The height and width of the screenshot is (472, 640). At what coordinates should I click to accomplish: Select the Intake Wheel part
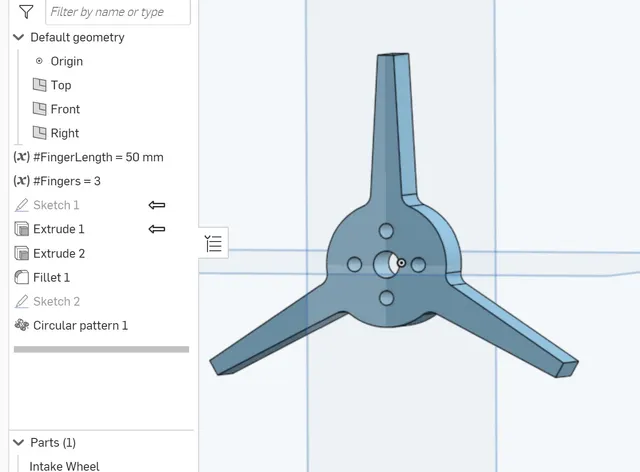pyautogui.click(x=64, y=466)
